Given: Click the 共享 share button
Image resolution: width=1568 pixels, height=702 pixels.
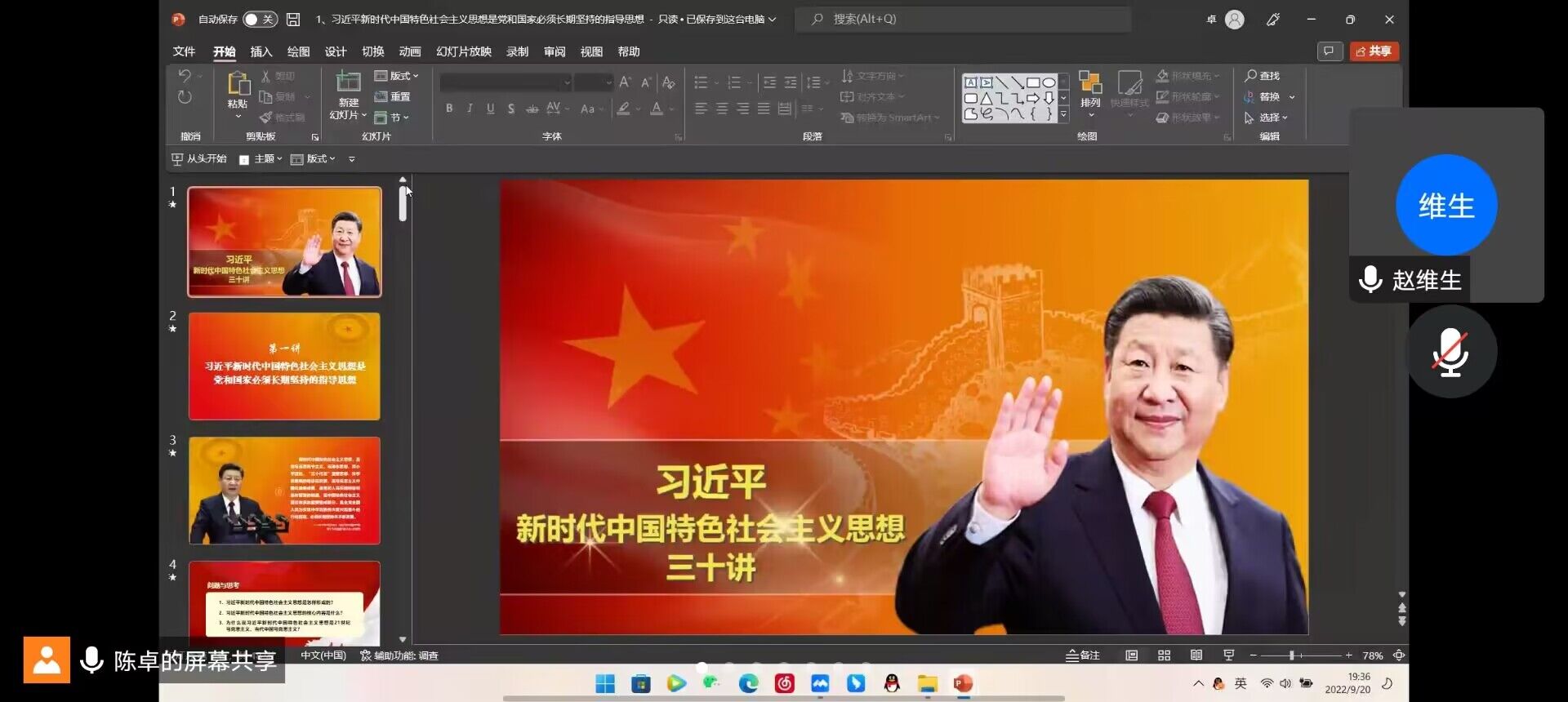Looking at the screenshot, I should (x=1374, y=51).
